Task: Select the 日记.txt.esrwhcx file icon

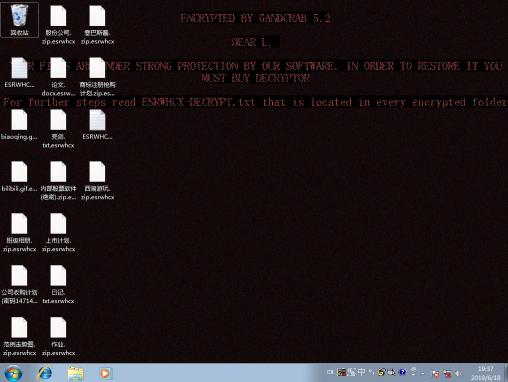Action: [58, 284]
